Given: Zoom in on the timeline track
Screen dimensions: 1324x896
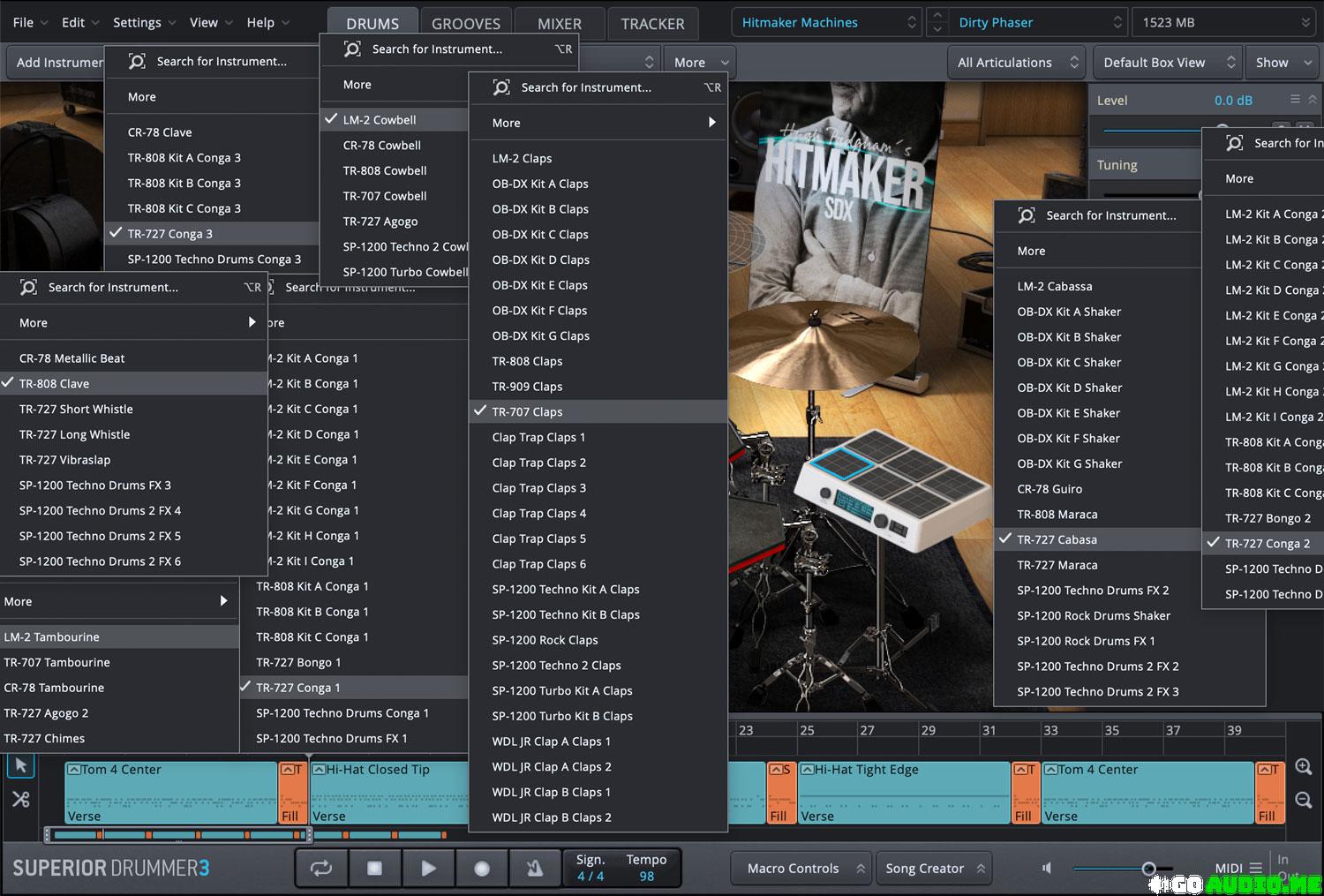Looking at the screenshot, I should (x=1303, y=767).
